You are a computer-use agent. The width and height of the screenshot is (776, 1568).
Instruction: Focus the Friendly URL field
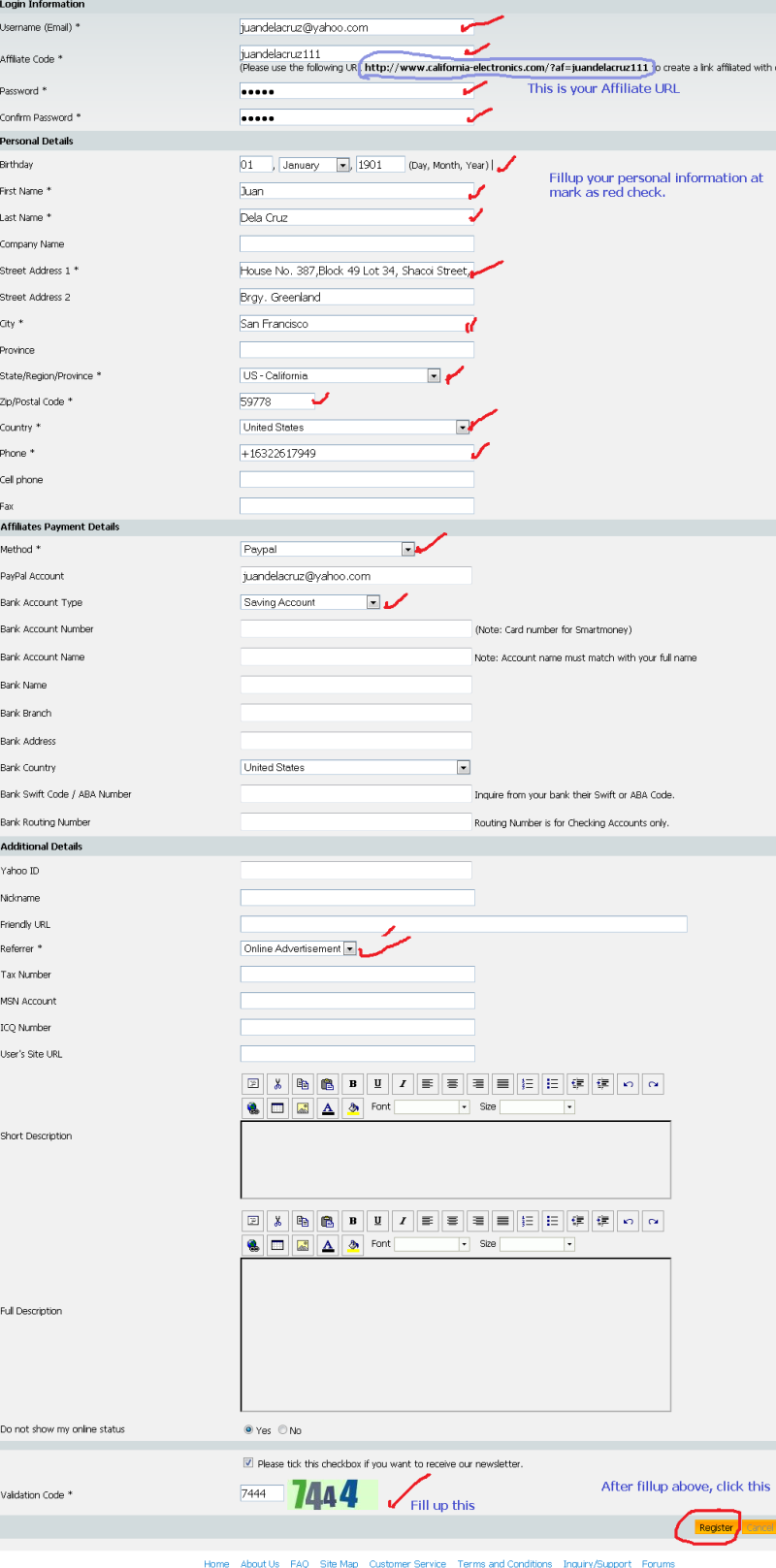(464, 924)
